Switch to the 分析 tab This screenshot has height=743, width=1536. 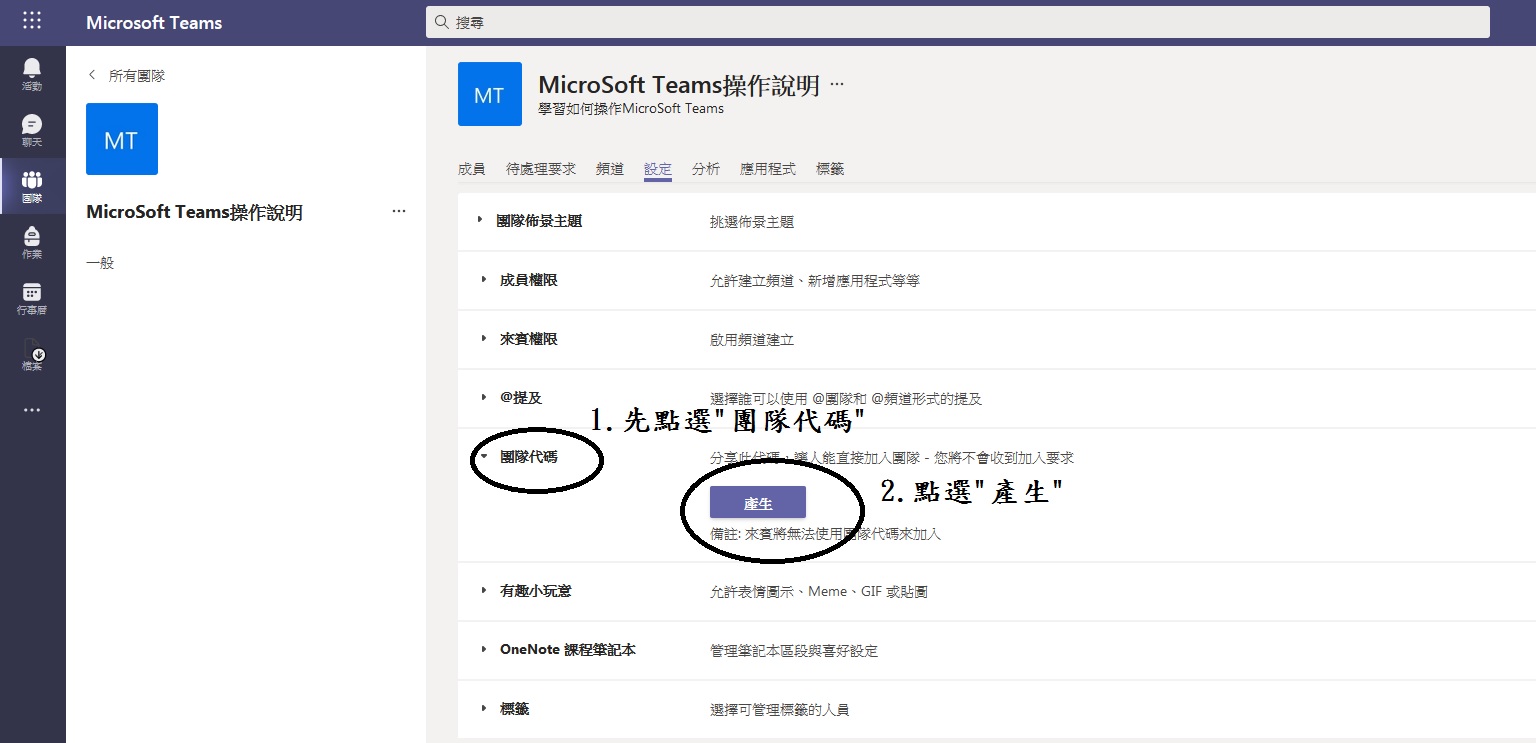(x=706, y=169)
